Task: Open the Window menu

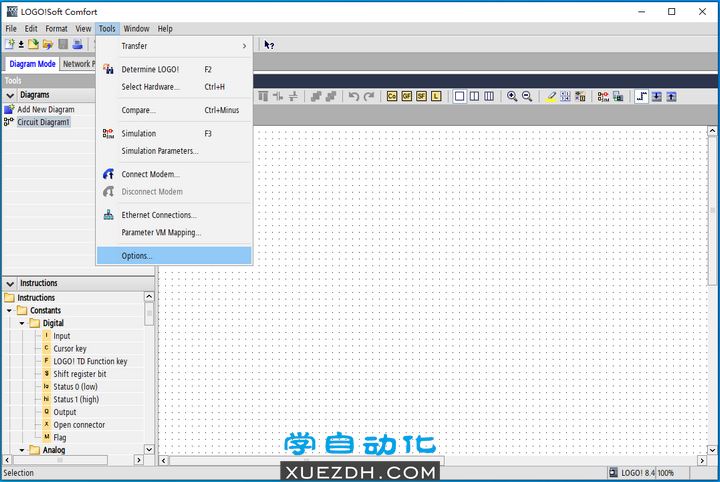Action: [136, 28]
